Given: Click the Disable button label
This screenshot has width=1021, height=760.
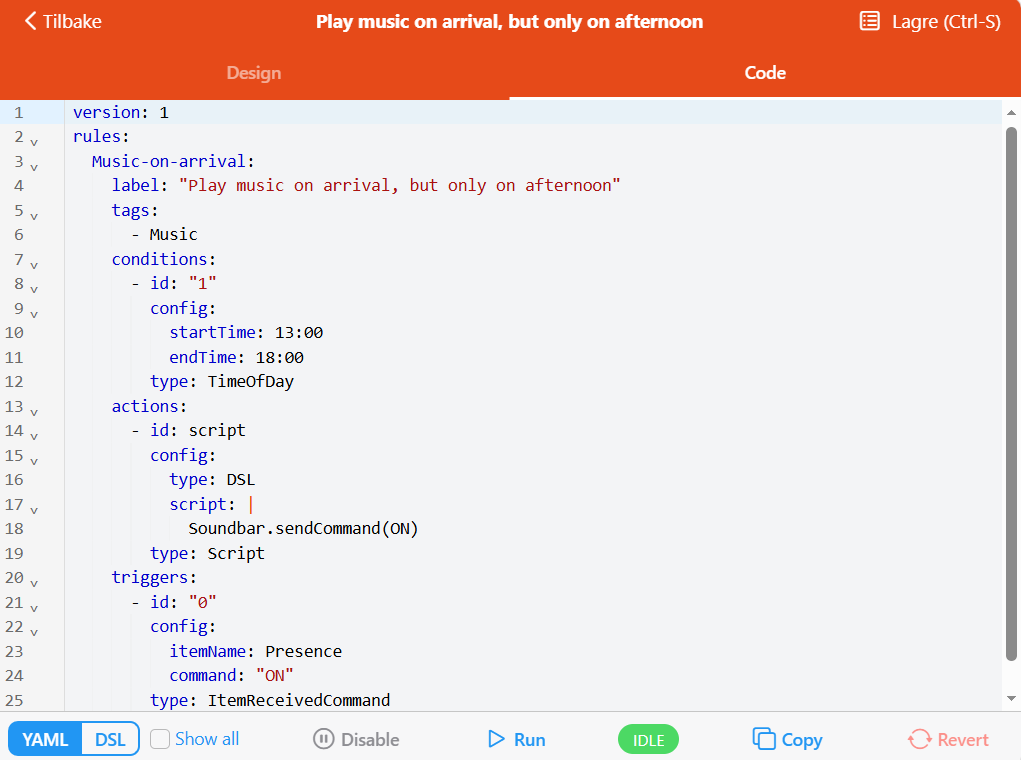Looking at the screenshot, I should (x=370, y=739).
